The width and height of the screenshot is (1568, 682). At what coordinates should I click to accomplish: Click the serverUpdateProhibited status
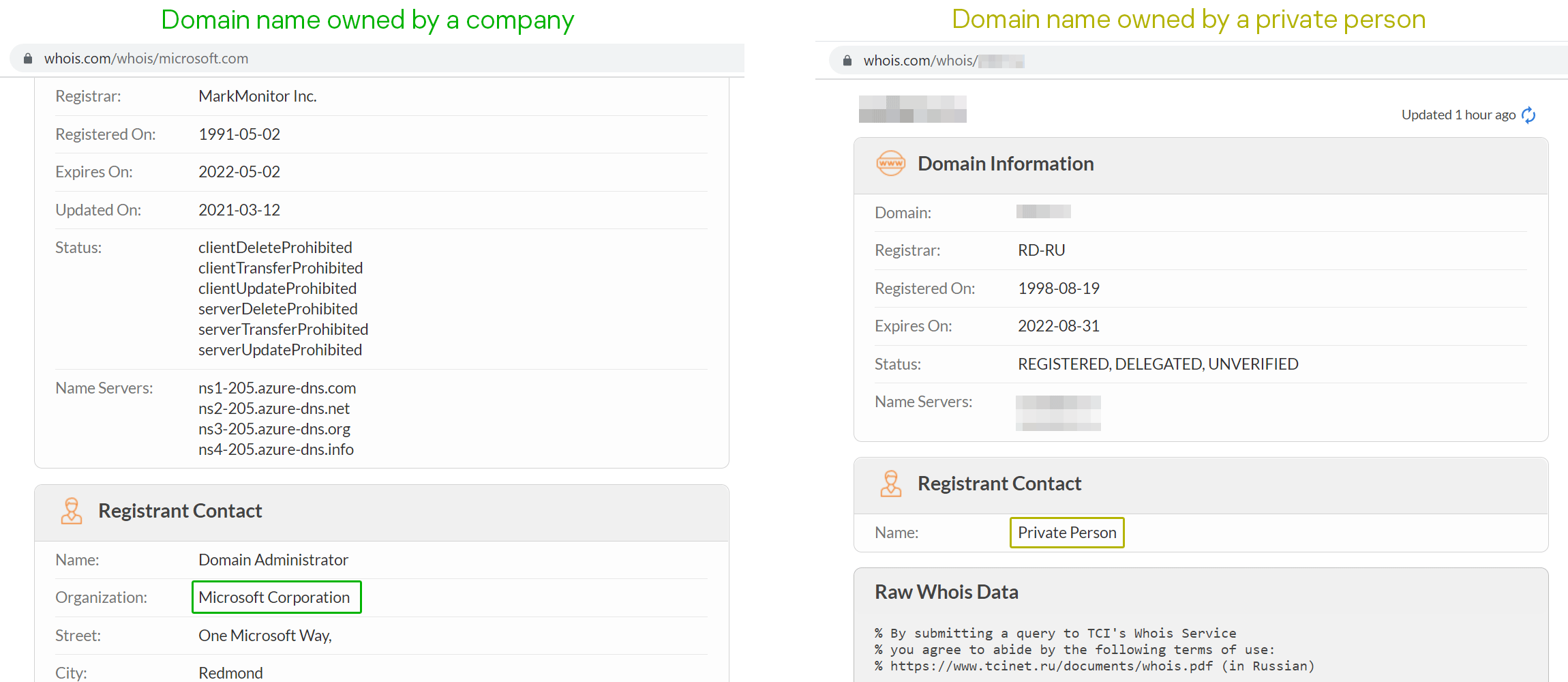coord(280,350)
